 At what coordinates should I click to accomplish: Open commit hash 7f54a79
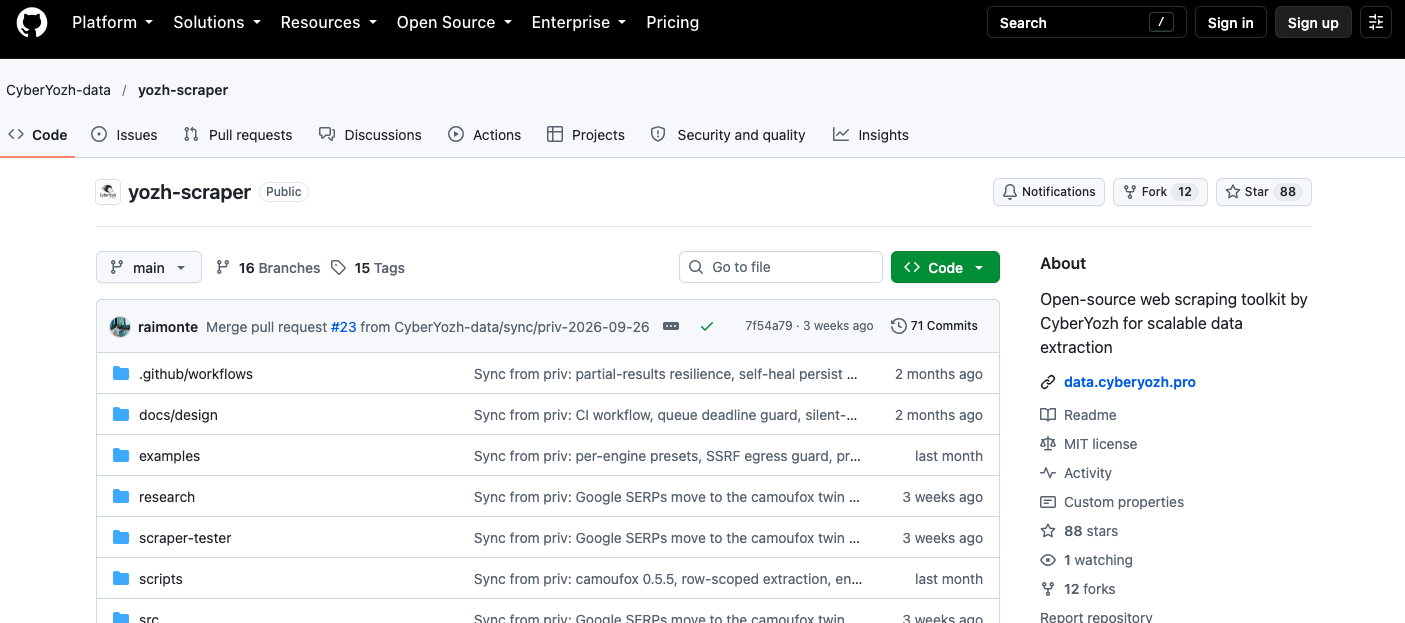pyautogui.click(x=769, y=326)
